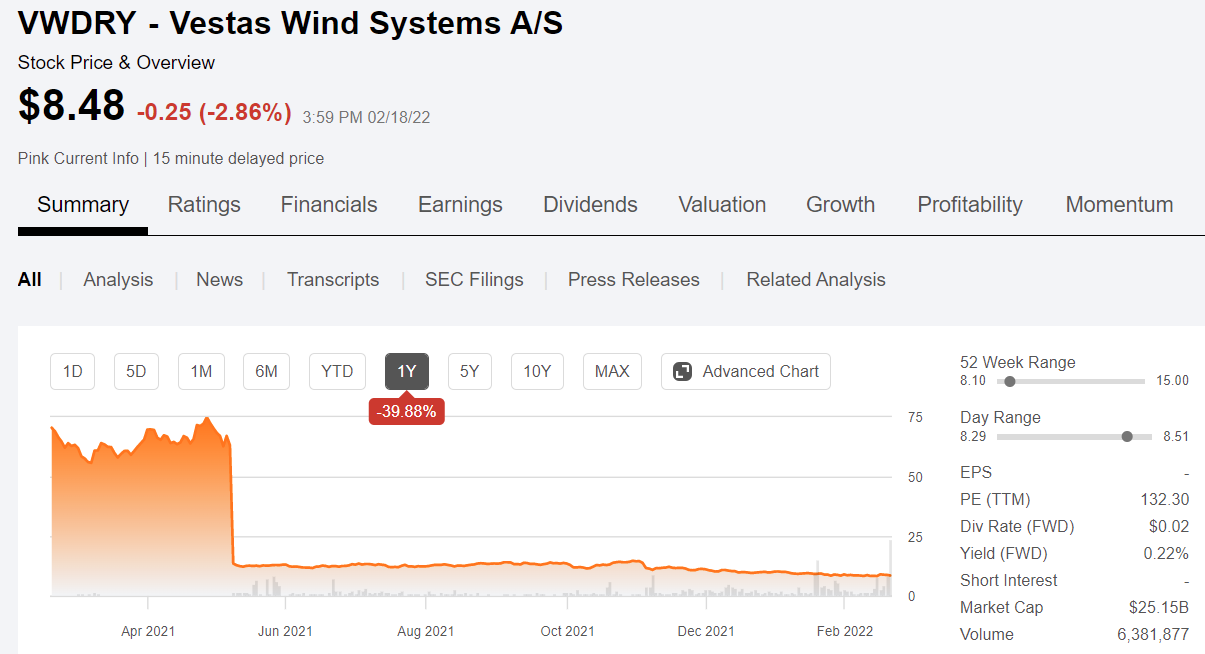Set chart range to 1M
This screenshot has width=1205, height=654.
201,371
